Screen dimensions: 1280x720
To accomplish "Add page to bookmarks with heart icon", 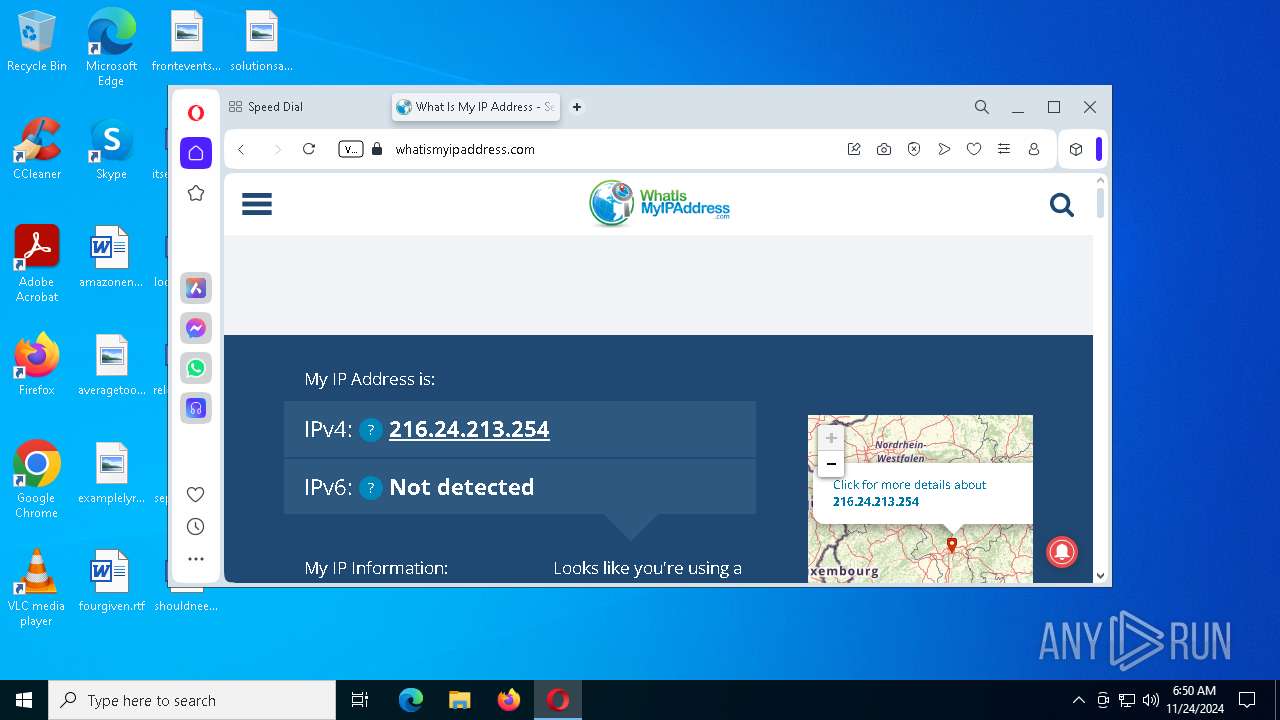I will pos(974,149).
